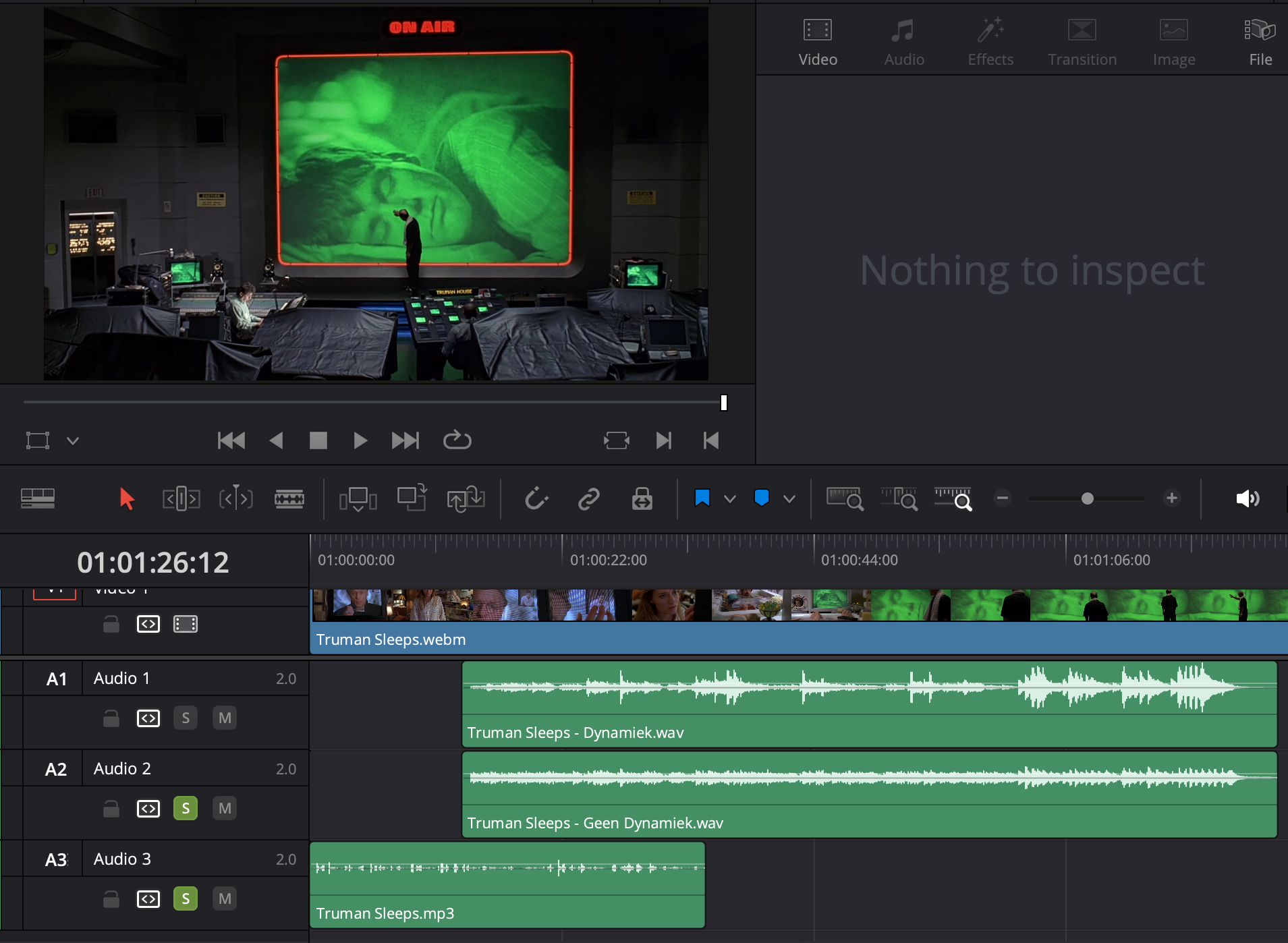Click the Insert Clip toolbar icon
1288x943 pixels.
click(x=358, y=499)
